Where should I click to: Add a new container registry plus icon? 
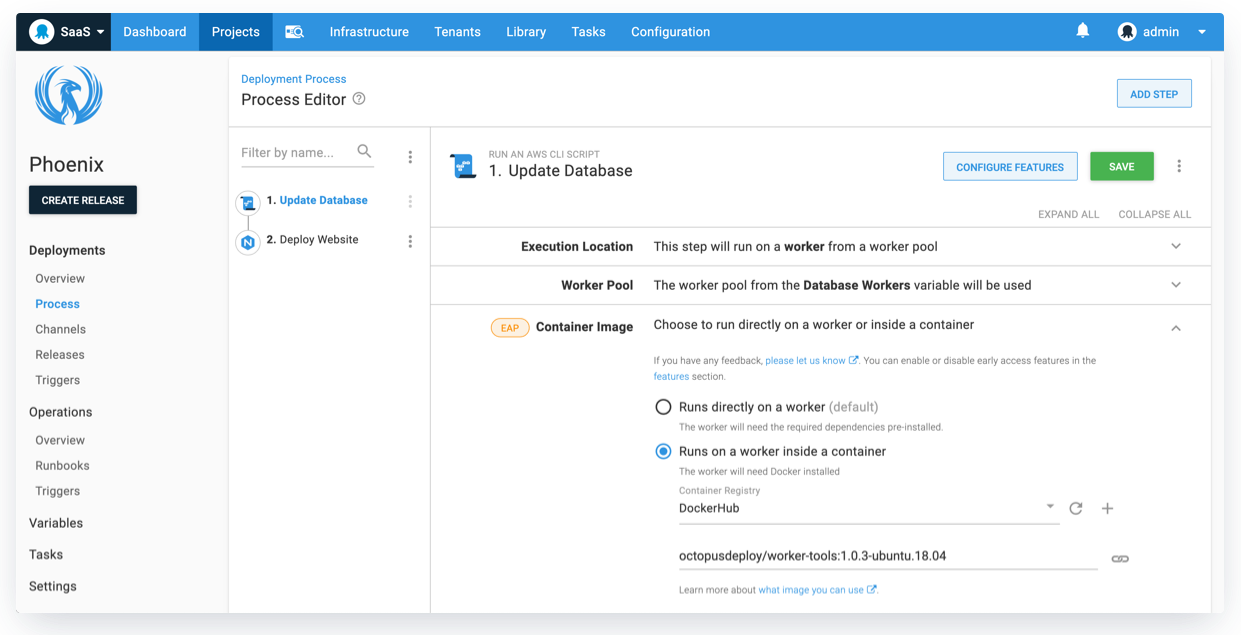[x=1107, y=508]
